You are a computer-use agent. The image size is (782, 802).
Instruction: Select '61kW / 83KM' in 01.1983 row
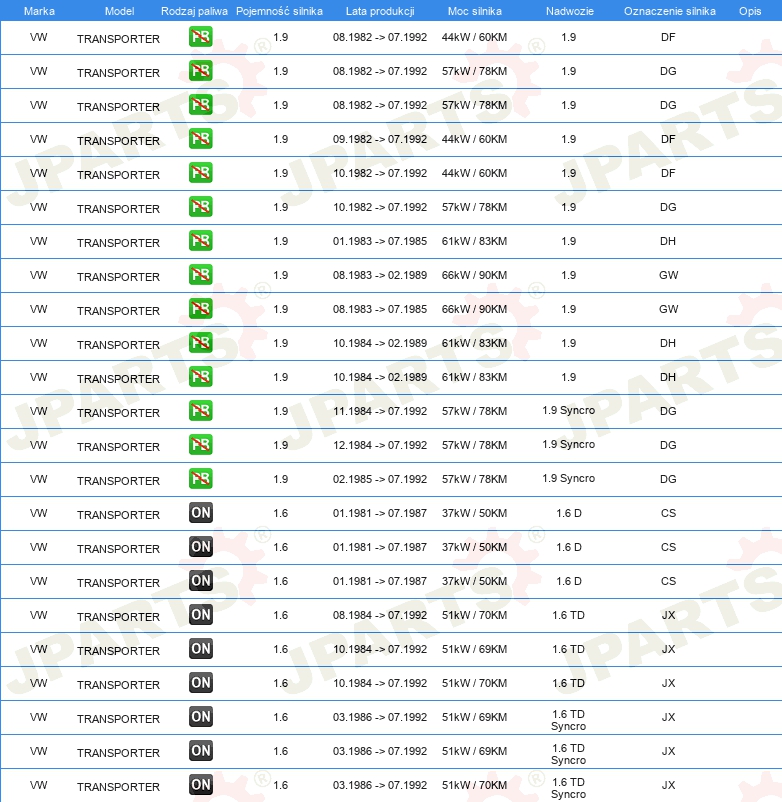pyautogui.click(x=475, y=241)
